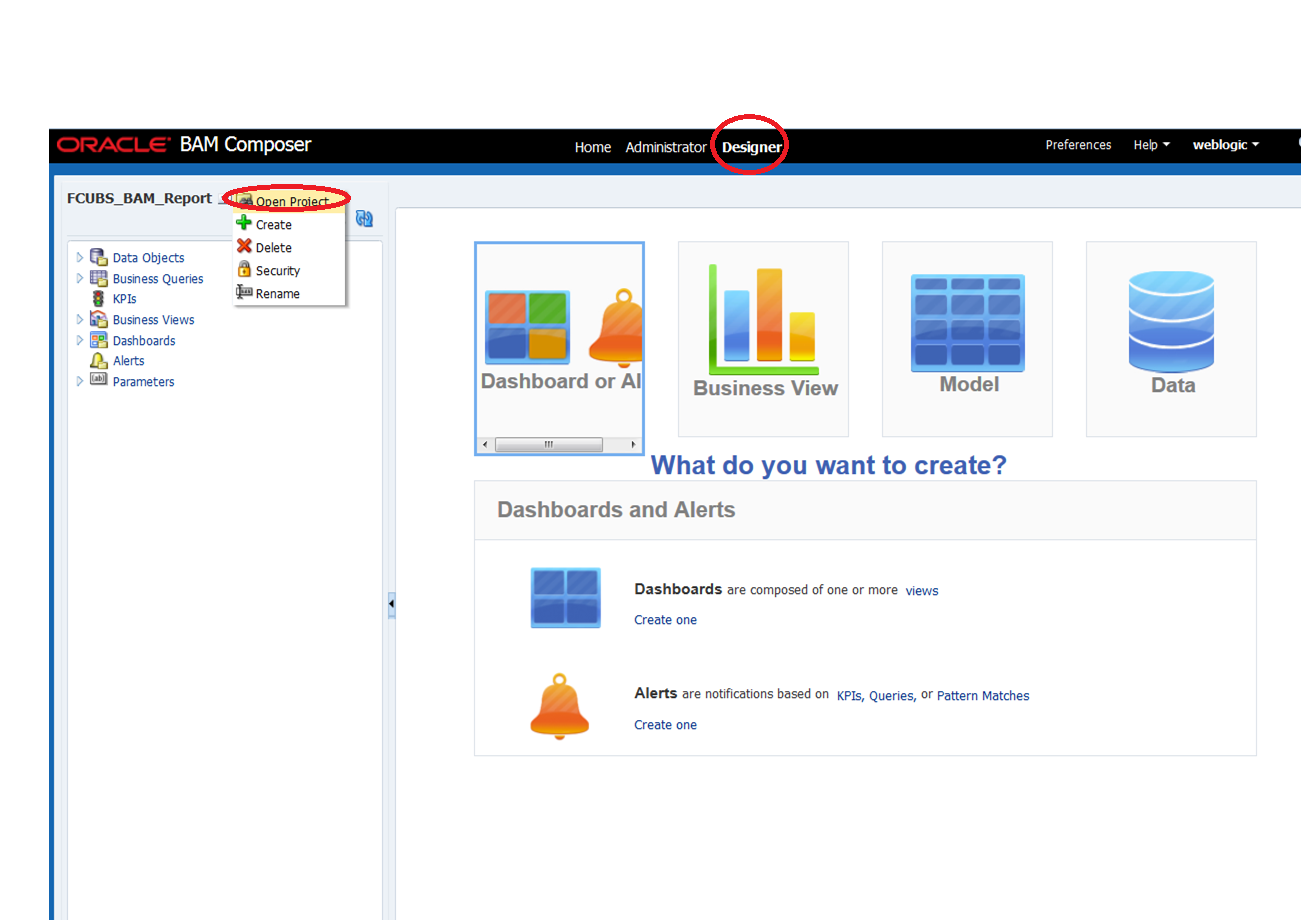Collapse the left panel with splitter arrow

click(391, 605)
